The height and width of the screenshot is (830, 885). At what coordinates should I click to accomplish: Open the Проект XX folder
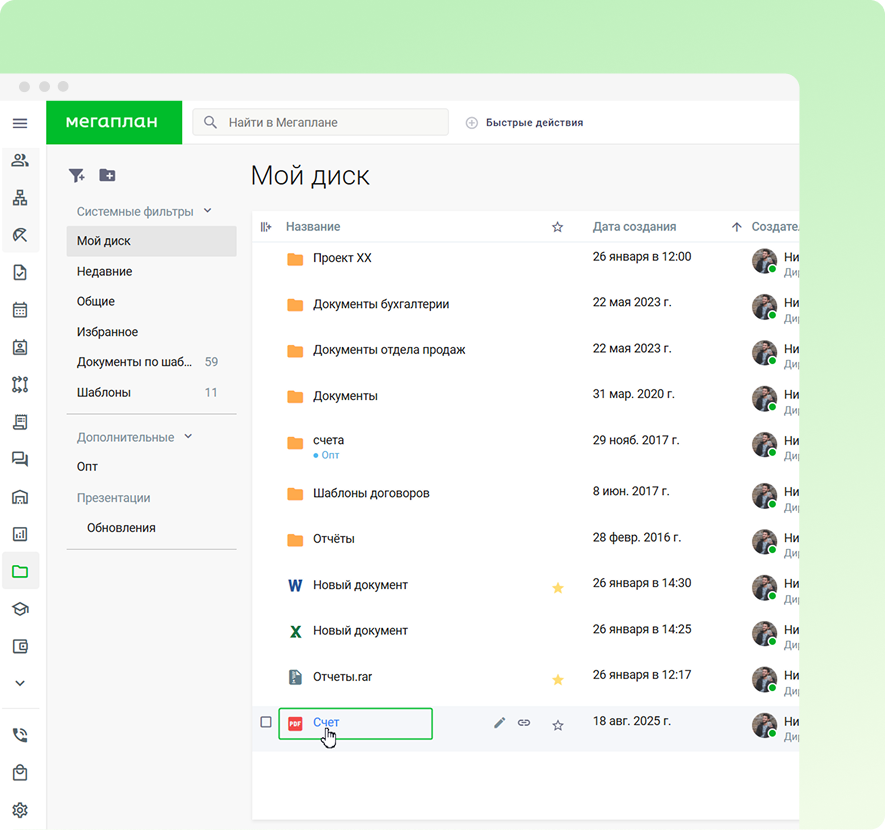[342, 258]
